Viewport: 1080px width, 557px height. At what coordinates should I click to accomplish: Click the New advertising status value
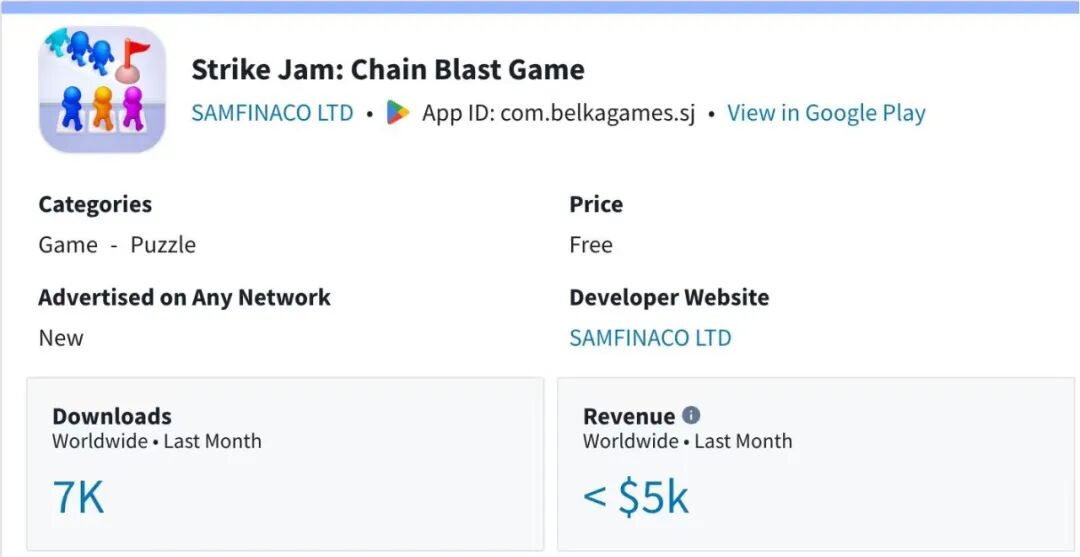click(61, 338)
